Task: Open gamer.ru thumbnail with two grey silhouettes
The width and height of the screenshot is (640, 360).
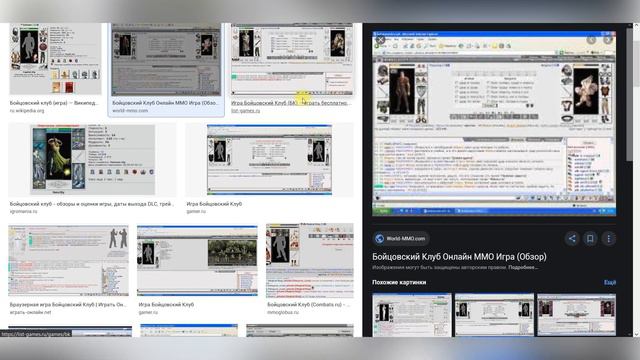Action: tap(269, 160)
